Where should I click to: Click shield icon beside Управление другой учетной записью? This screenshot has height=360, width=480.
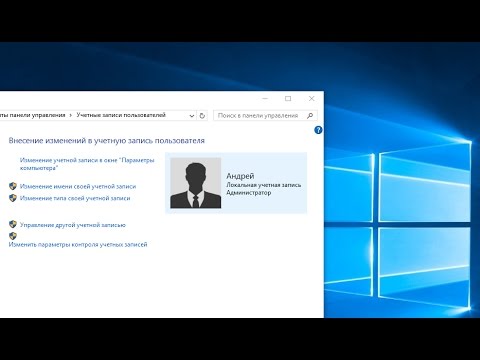pyautogui.click(x=13, y=224)
